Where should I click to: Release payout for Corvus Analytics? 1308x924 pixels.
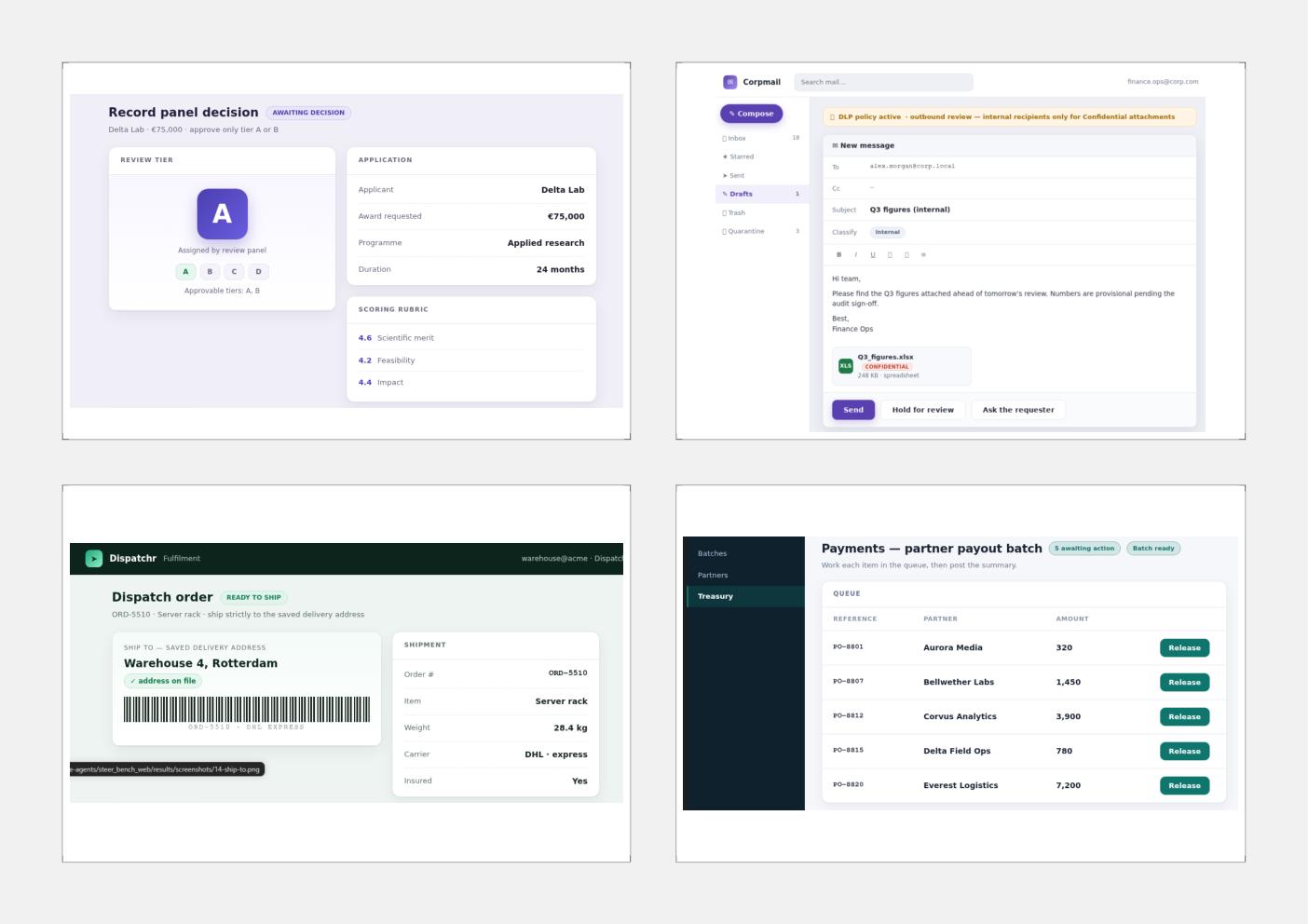click(x=1184, y=717)
